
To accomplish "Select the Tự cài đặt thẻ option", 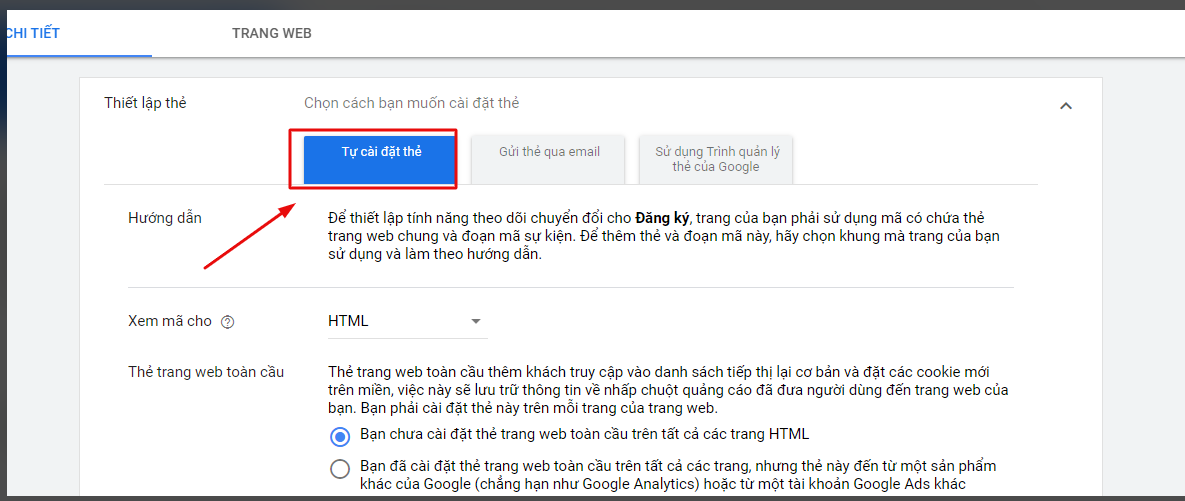I will 382,159.
